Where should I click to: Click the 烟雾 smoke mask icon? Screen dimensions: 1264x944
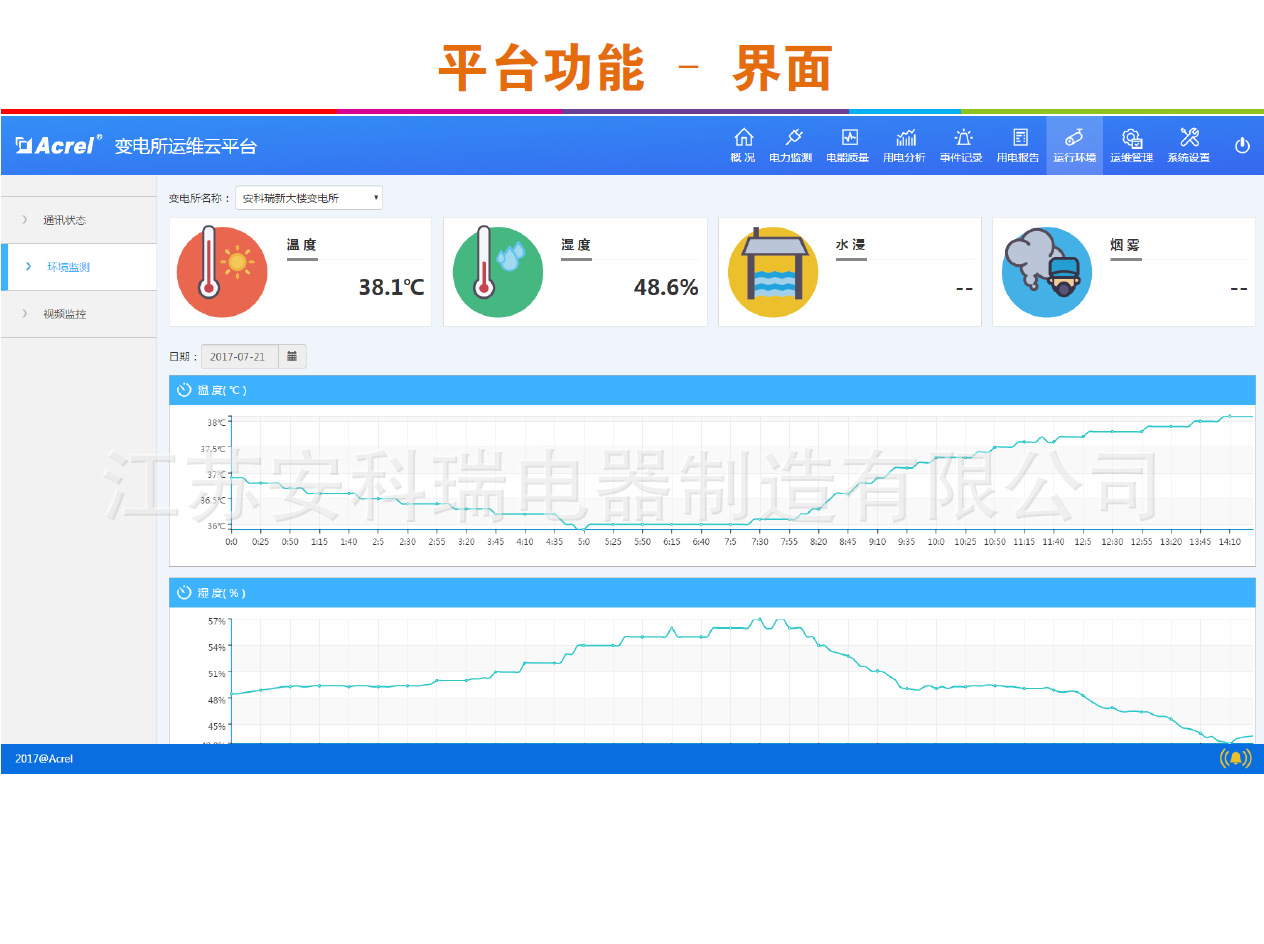(x=1047, y=272)
